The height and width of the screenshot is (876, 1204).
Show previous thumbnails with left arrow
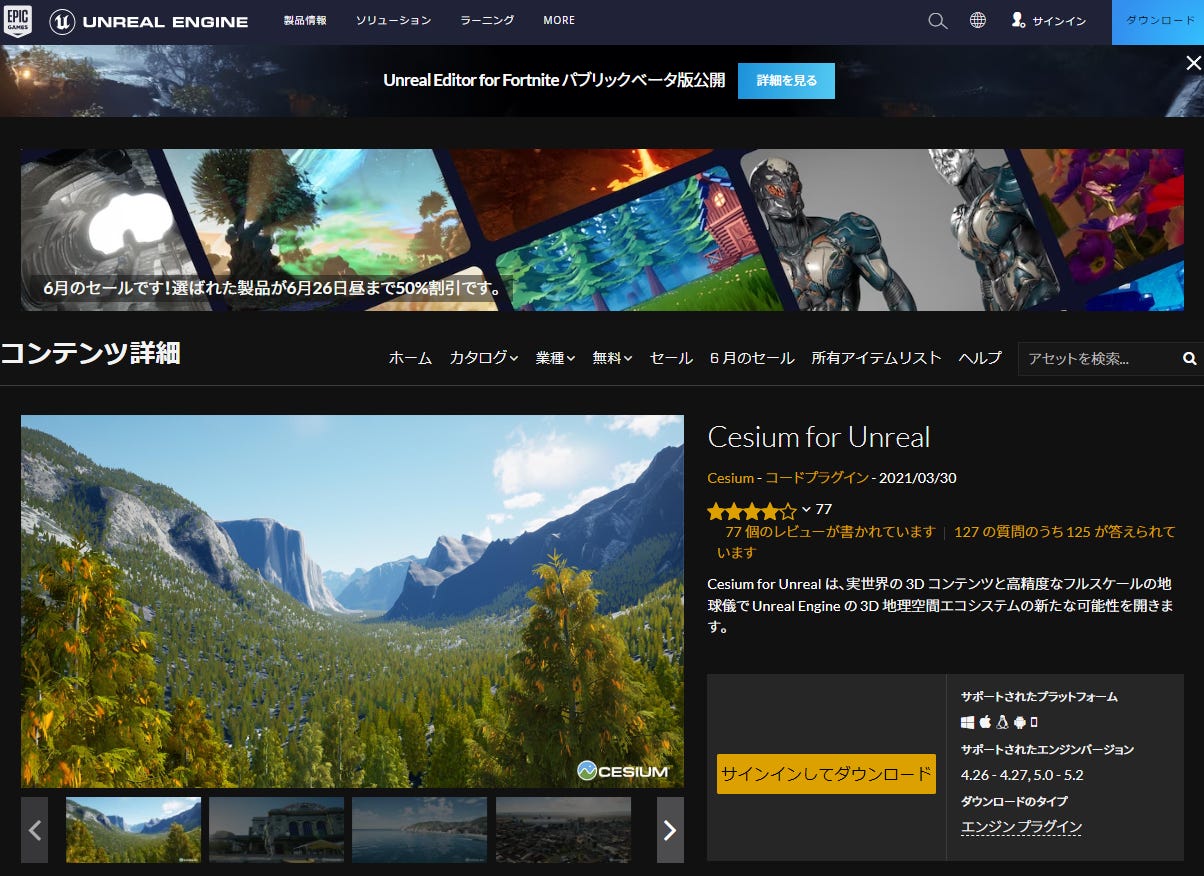tap(35, 829)
